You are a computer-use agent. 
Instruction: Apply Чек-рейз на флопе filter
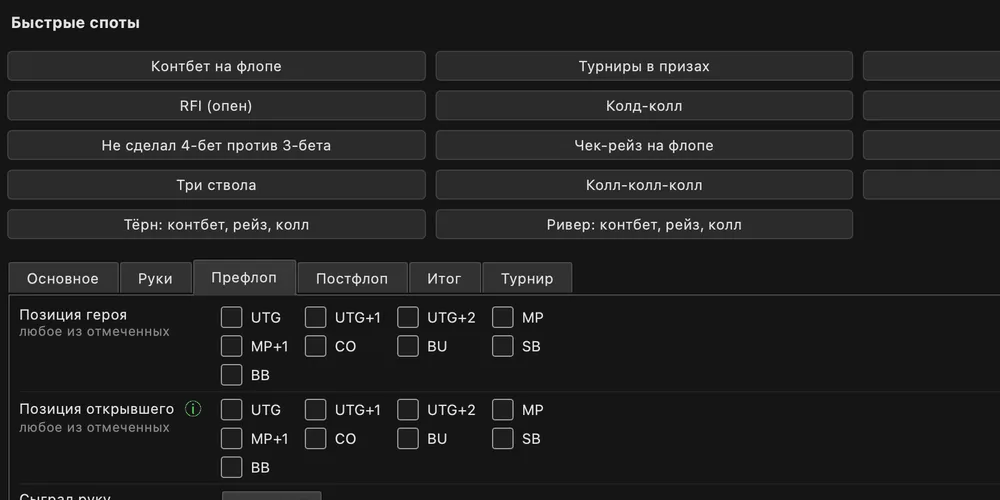pos(644,145)
